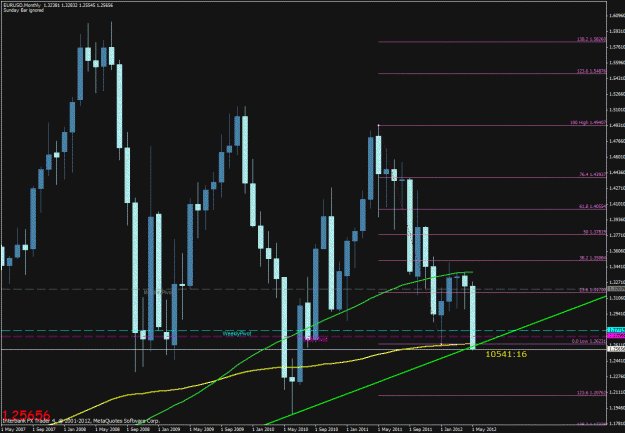Click the red 1.25656 price display
Image resolution: width=625 pixels, height=433 pixels.
coord(26,415)
